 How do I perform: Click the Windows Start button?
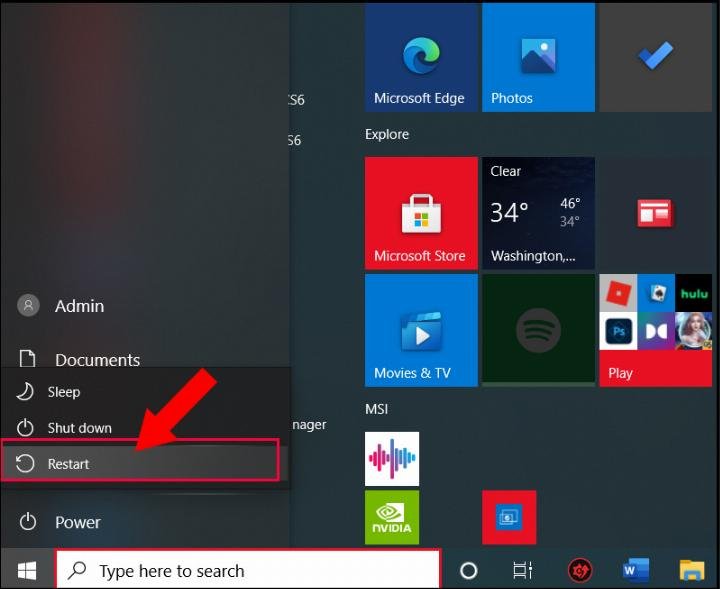click(x=27, y=571)
